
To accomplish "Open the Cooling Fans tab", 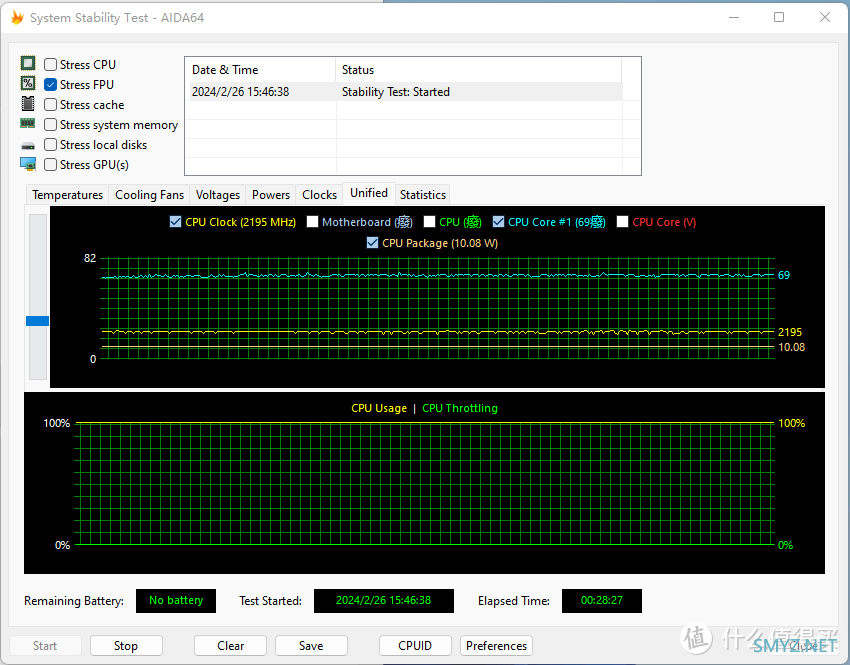I will (149, 195).
